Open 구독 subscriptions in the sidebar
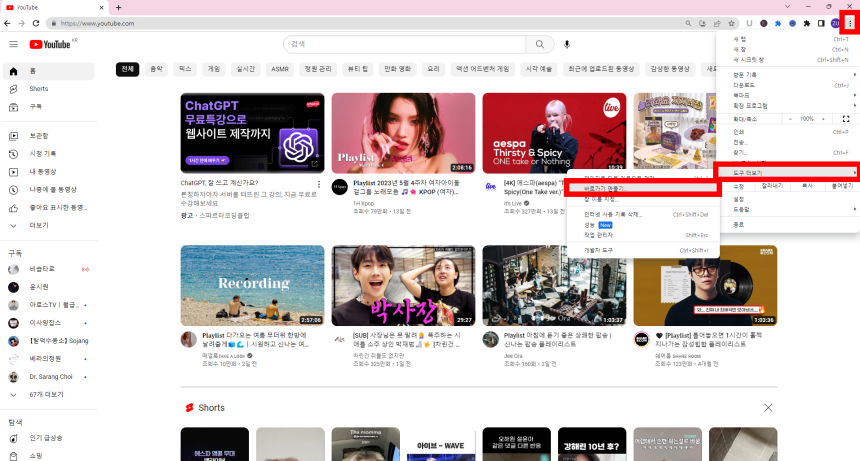Viewport: 860px width, 461px height. [x=48, y=107]
